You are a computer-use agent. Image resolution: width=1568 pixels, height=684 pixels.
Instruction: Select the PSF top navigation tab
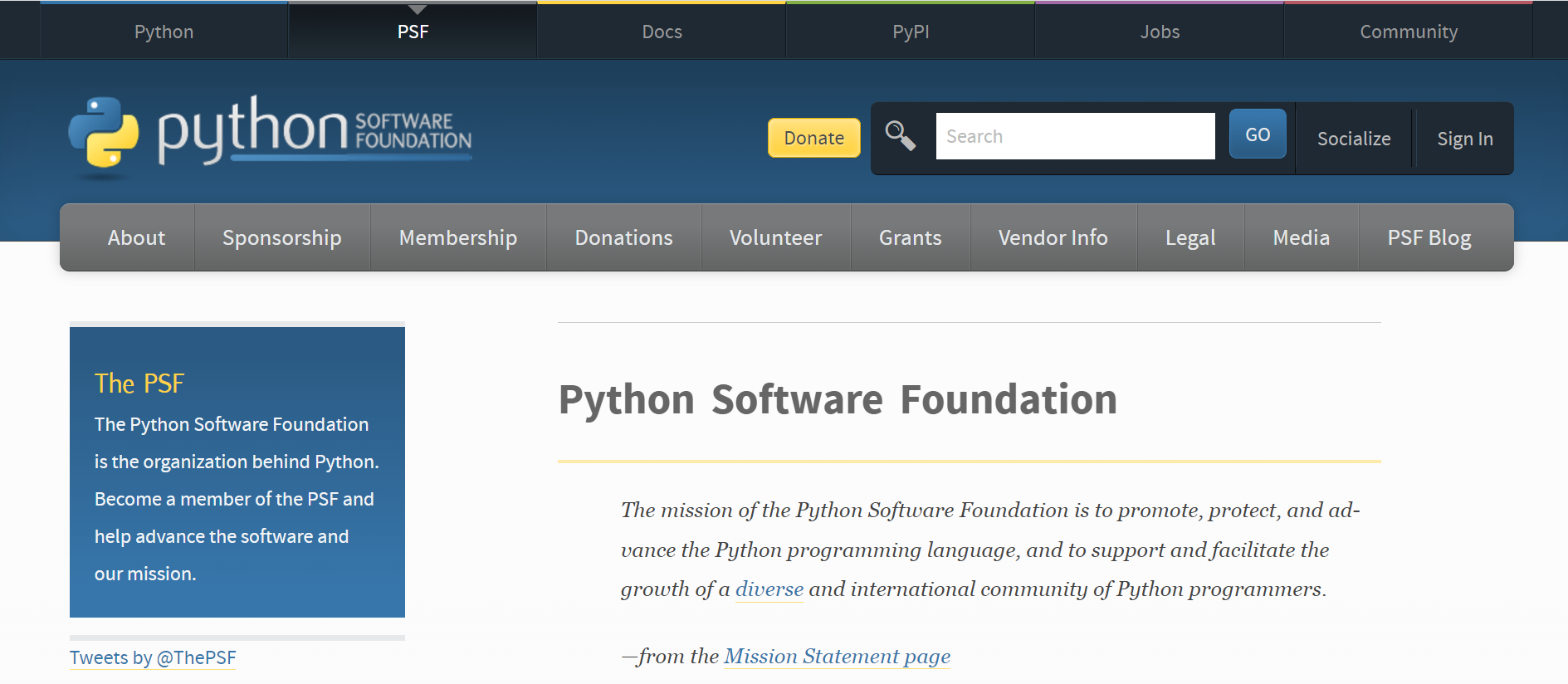413,32
